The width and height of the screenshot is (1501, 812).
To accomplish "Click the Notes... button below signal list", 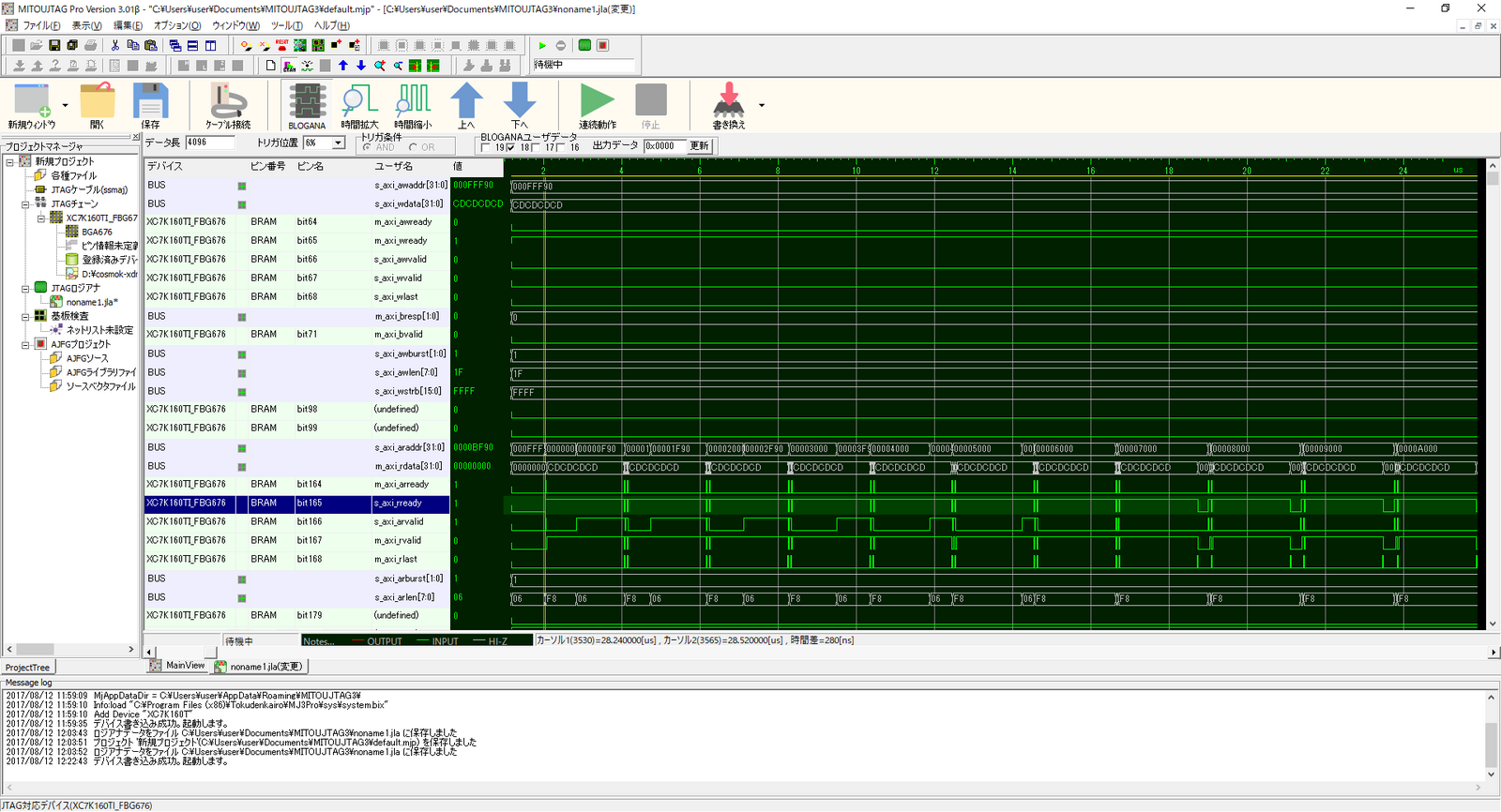I will (x=318, y=641).
